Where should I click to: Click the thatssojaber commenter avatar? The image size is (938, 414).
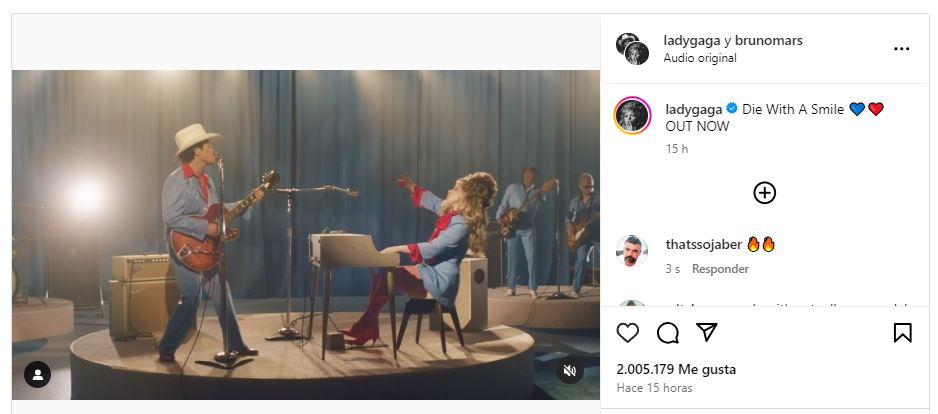tap(632, 251)
